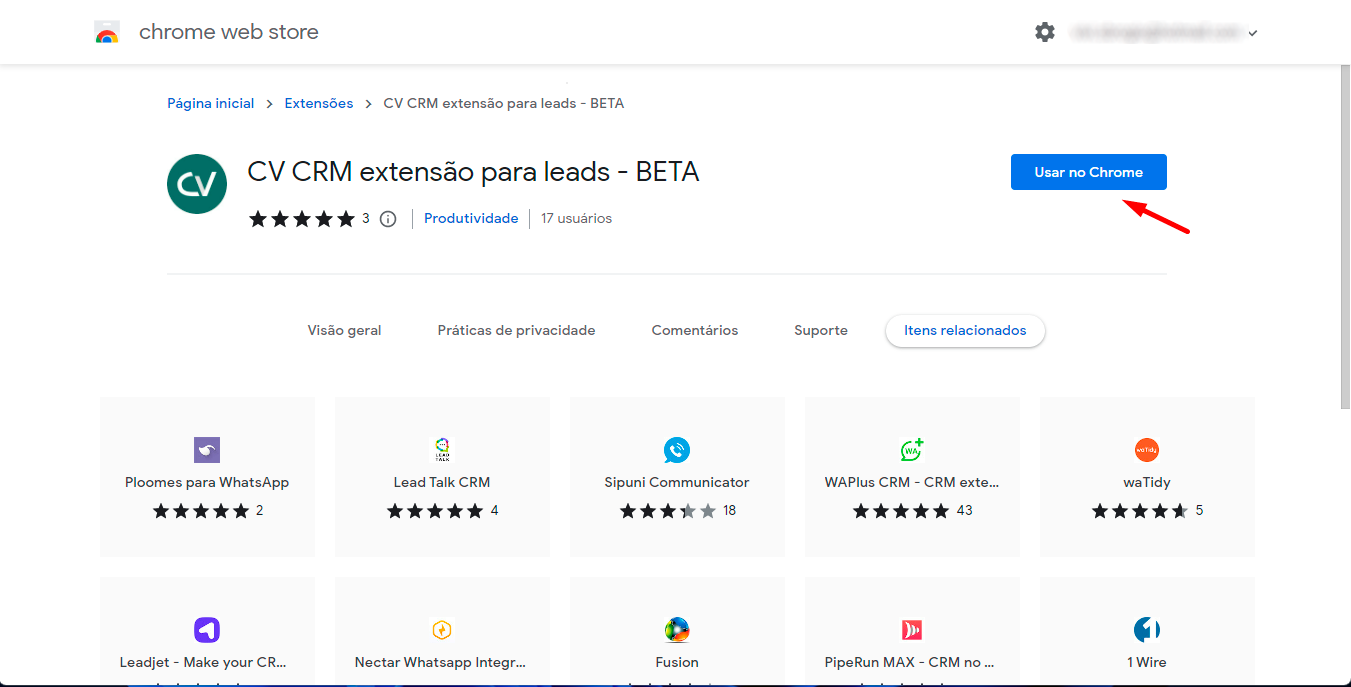Click the chrome web store header title
This screenshot has height=687, width=1351.
tap(229, 32)
